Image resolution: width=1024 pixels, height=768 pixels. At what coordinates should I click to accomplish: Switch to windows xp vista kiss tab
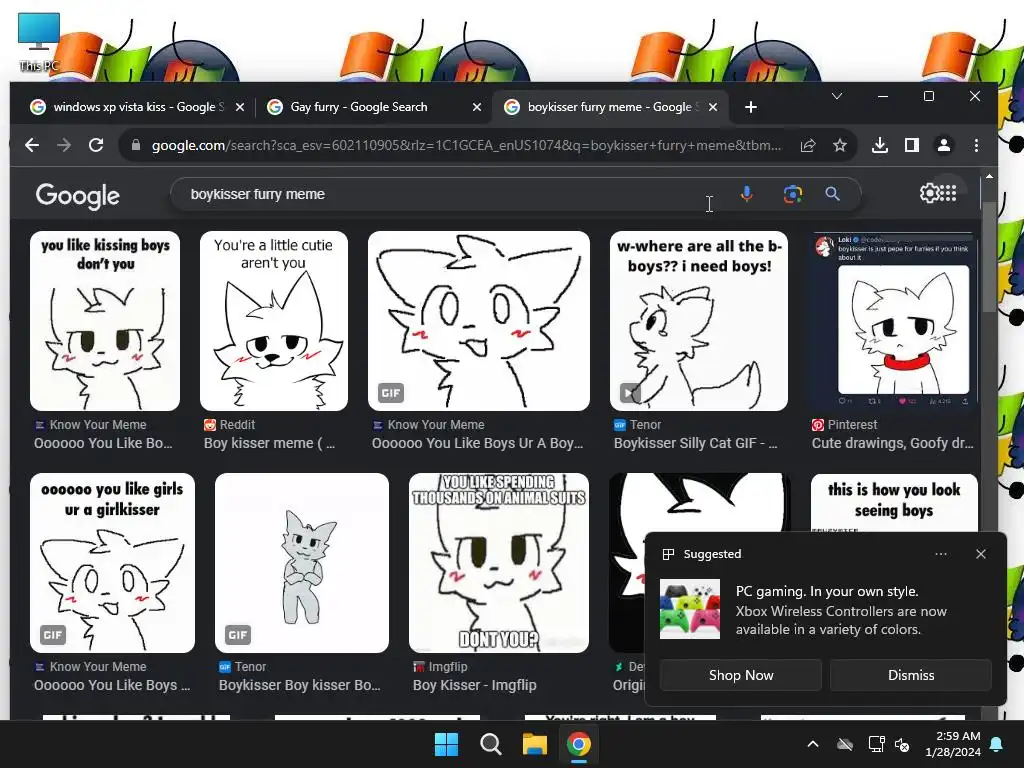[x=135, y=107]
